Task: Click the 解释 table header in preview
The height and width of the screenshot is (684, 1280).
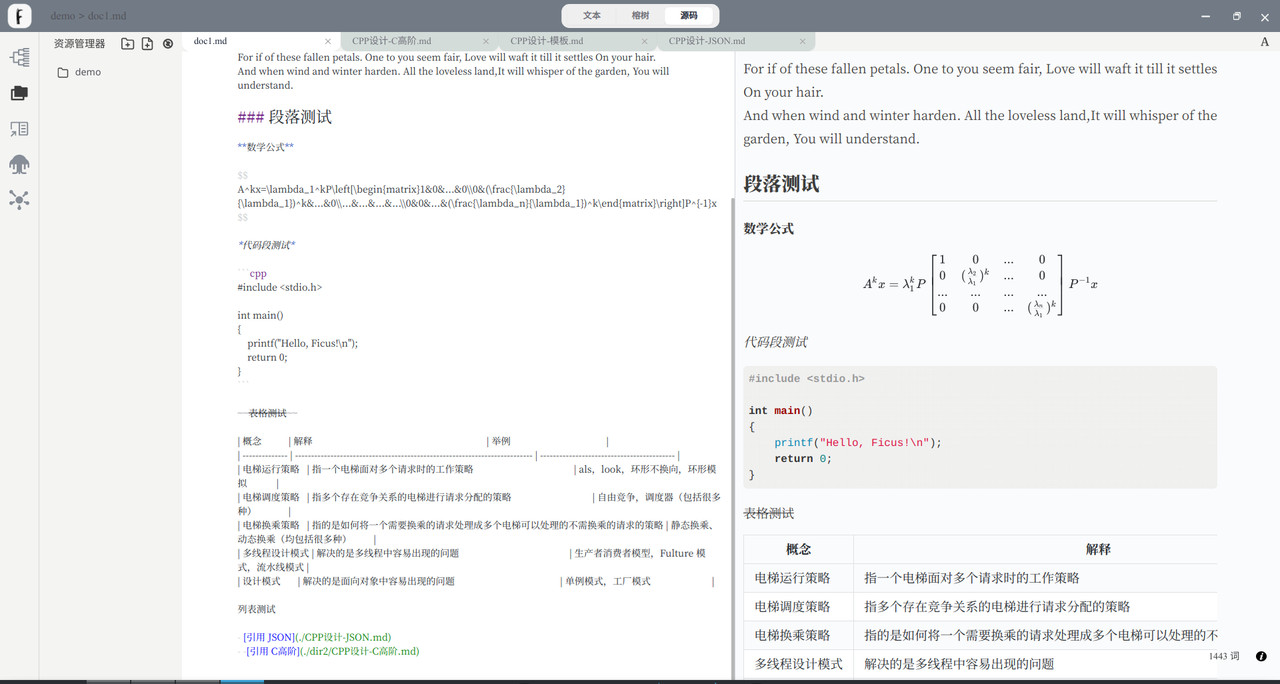Action: point(1099,549)
